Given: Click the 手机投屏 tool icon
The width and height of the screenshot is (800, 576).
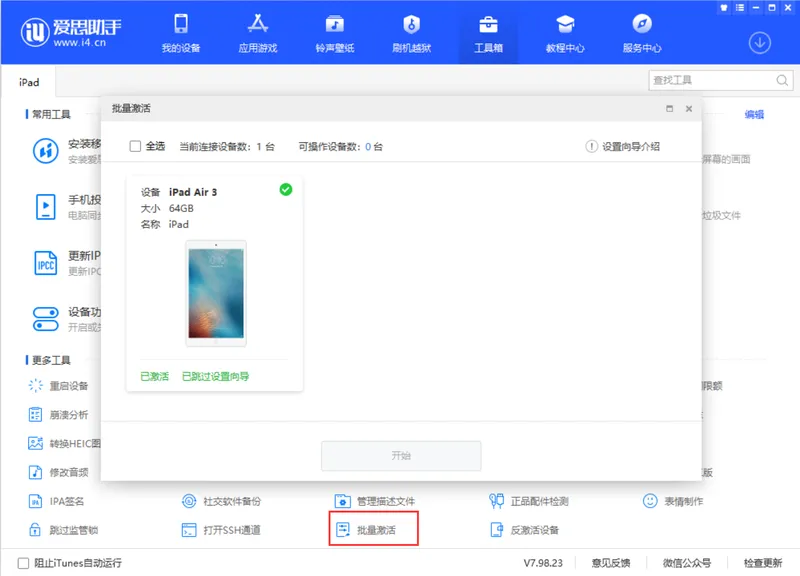Looking at the screenshot, I should click(46, 207).
